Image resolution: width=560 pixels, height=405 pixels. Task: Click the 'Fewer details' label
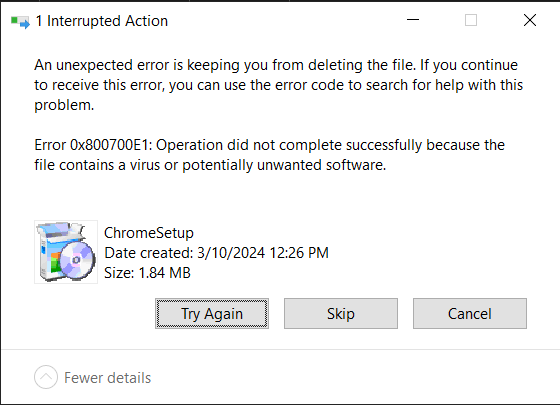coord(108,378)
